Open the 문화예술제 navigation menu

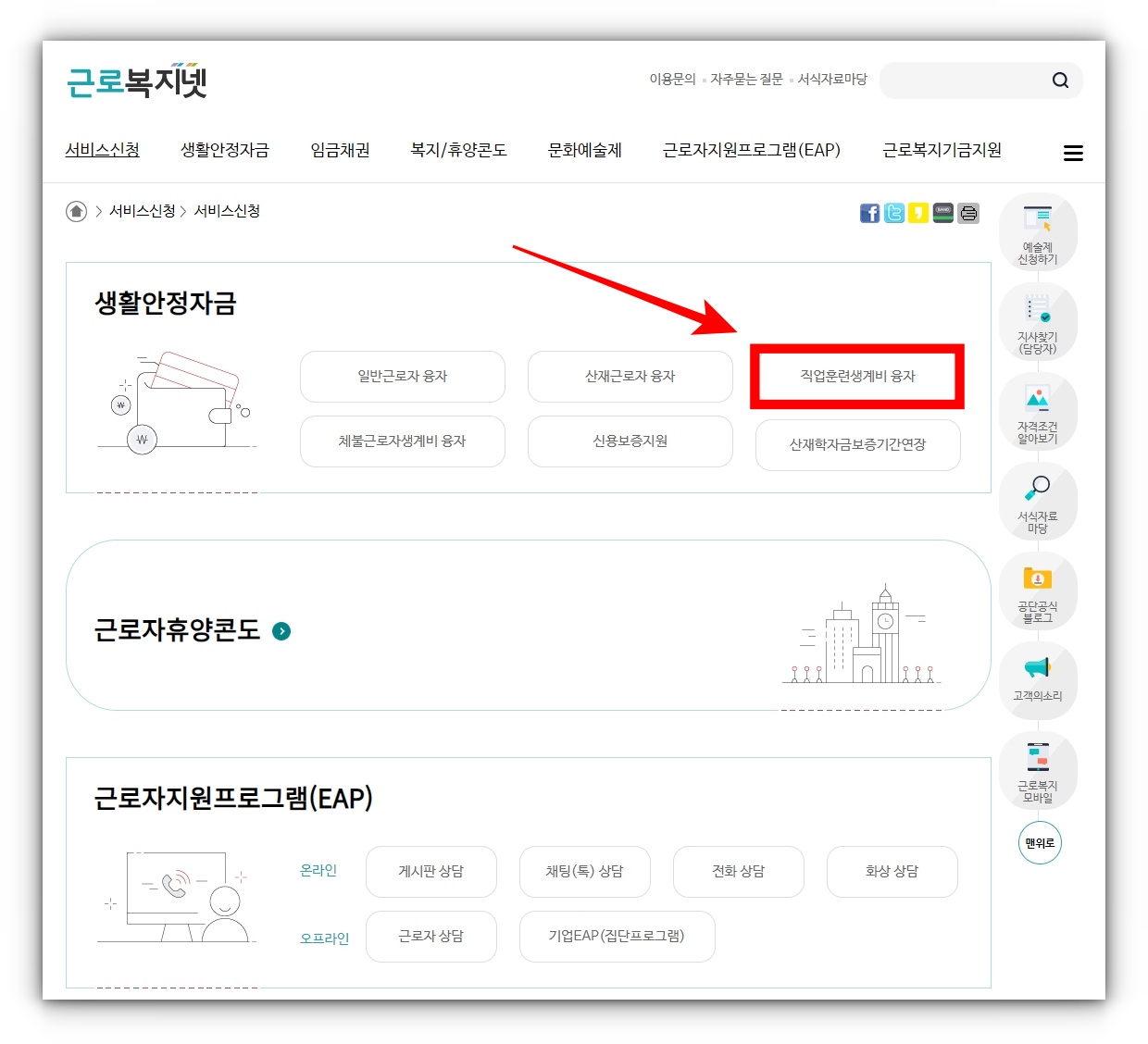tap(584, 150)
